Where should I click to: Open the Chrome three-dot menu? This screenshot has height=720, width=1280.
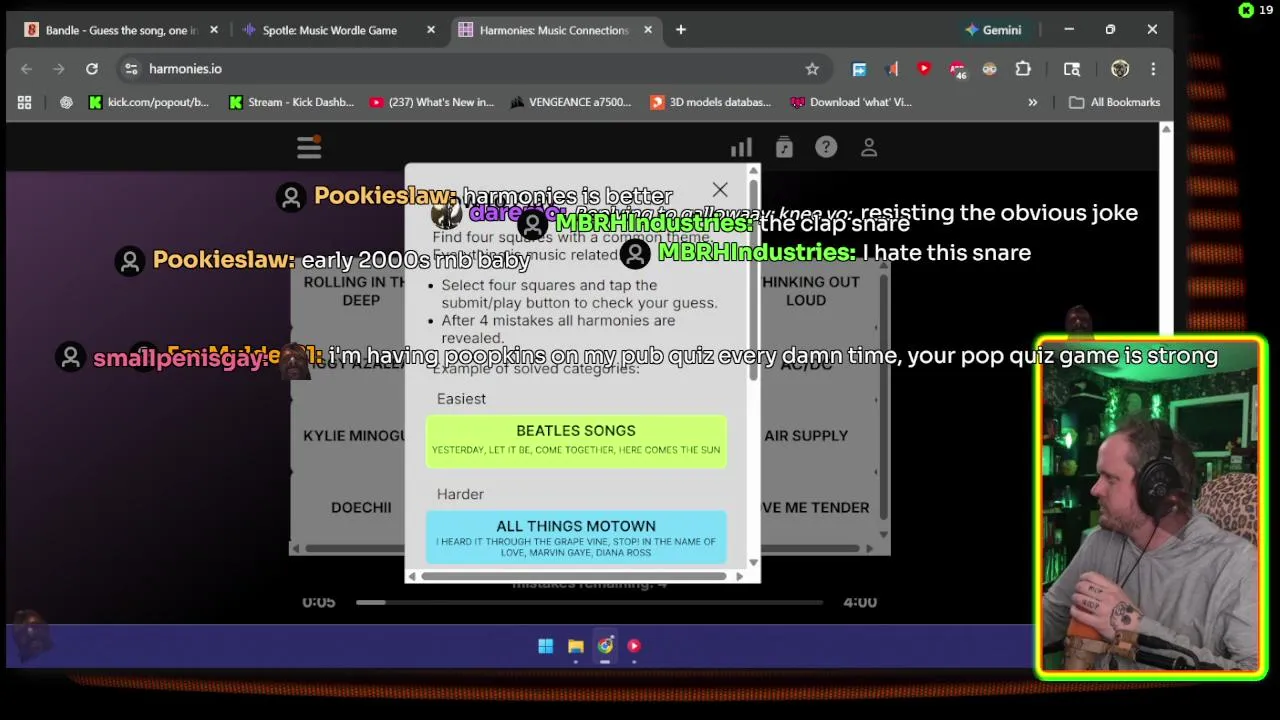(x=1153, y=69)
